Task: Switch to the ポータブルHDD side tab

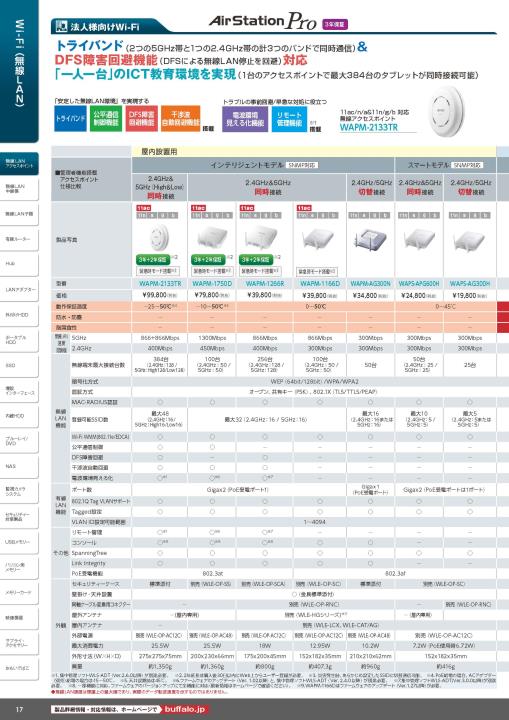Action: click(19, 340)
